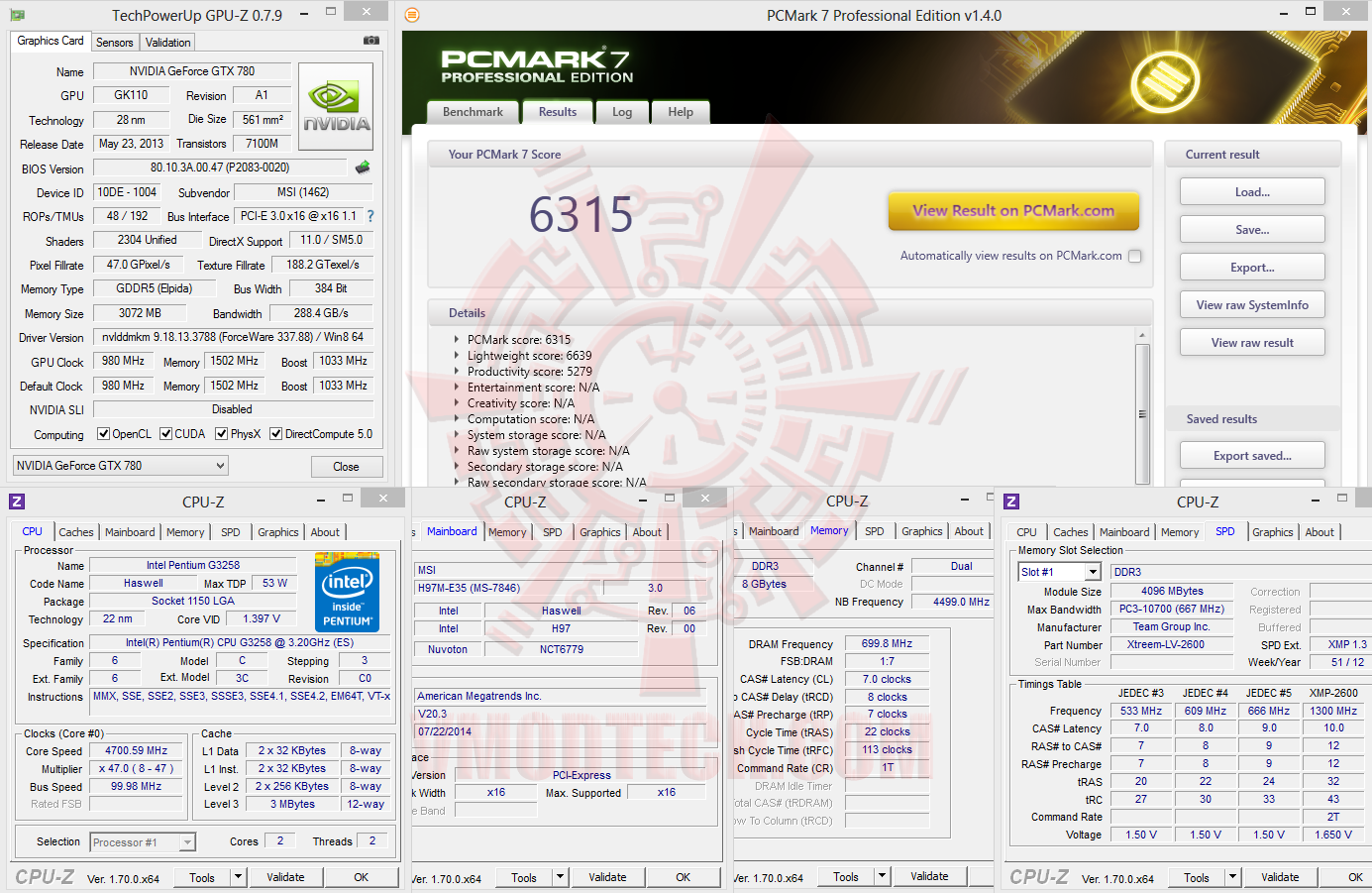This screenshot has height=893, width=1372.
Task: Click the Z icon of the CPU-Z CPU window
Action: click(x=17, y=502)
